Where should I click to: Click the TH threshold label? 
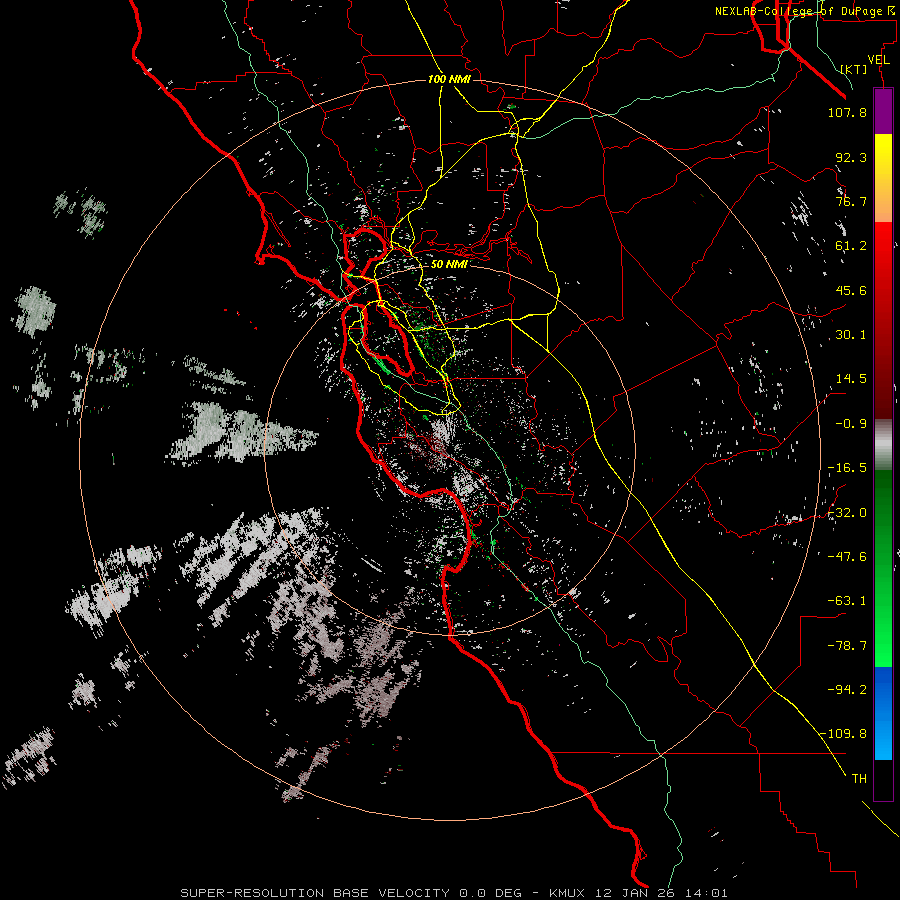point(859,779)
